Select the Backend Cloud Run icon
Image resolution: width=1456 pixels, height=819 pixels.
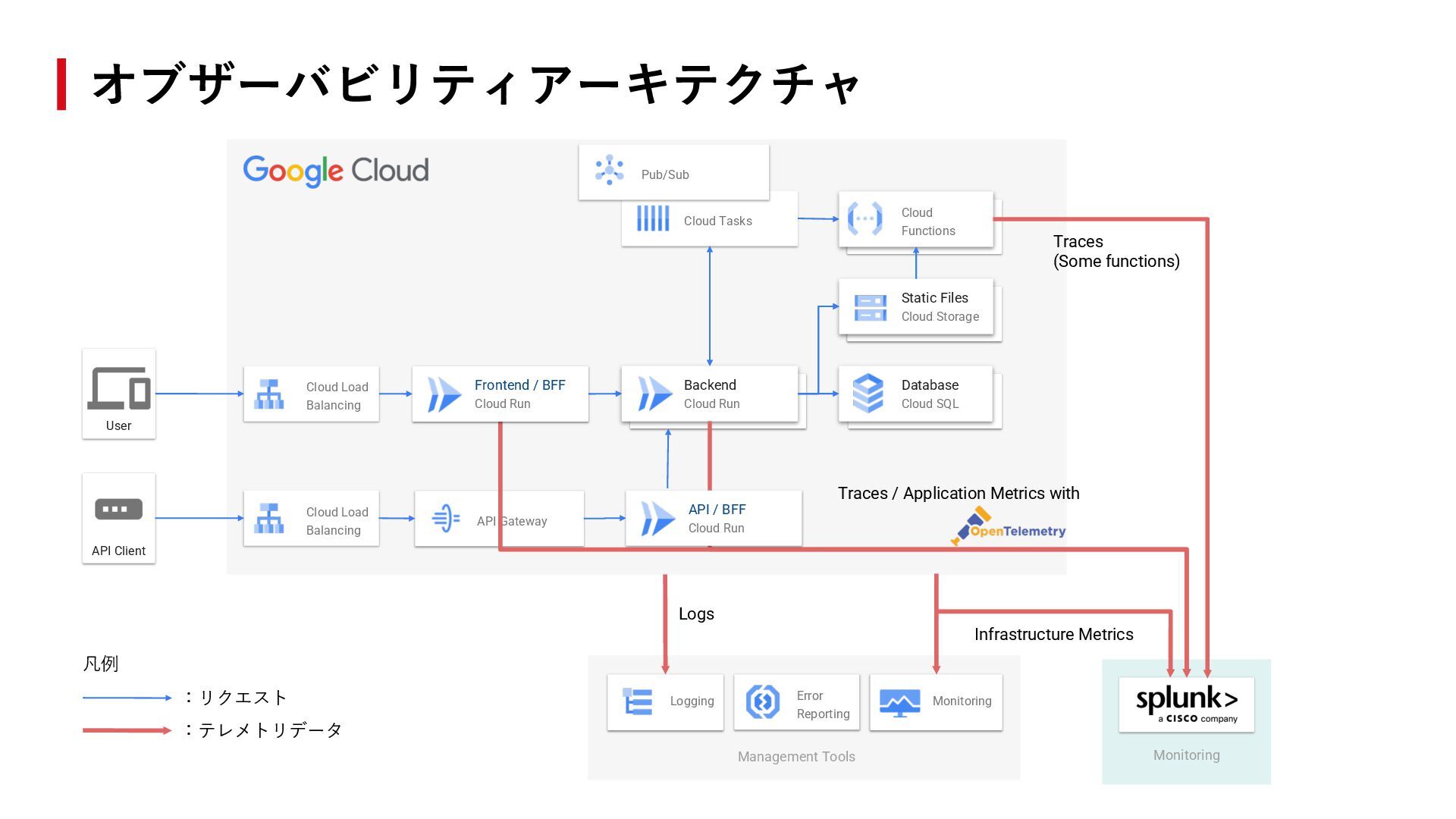tap(654, 394)
